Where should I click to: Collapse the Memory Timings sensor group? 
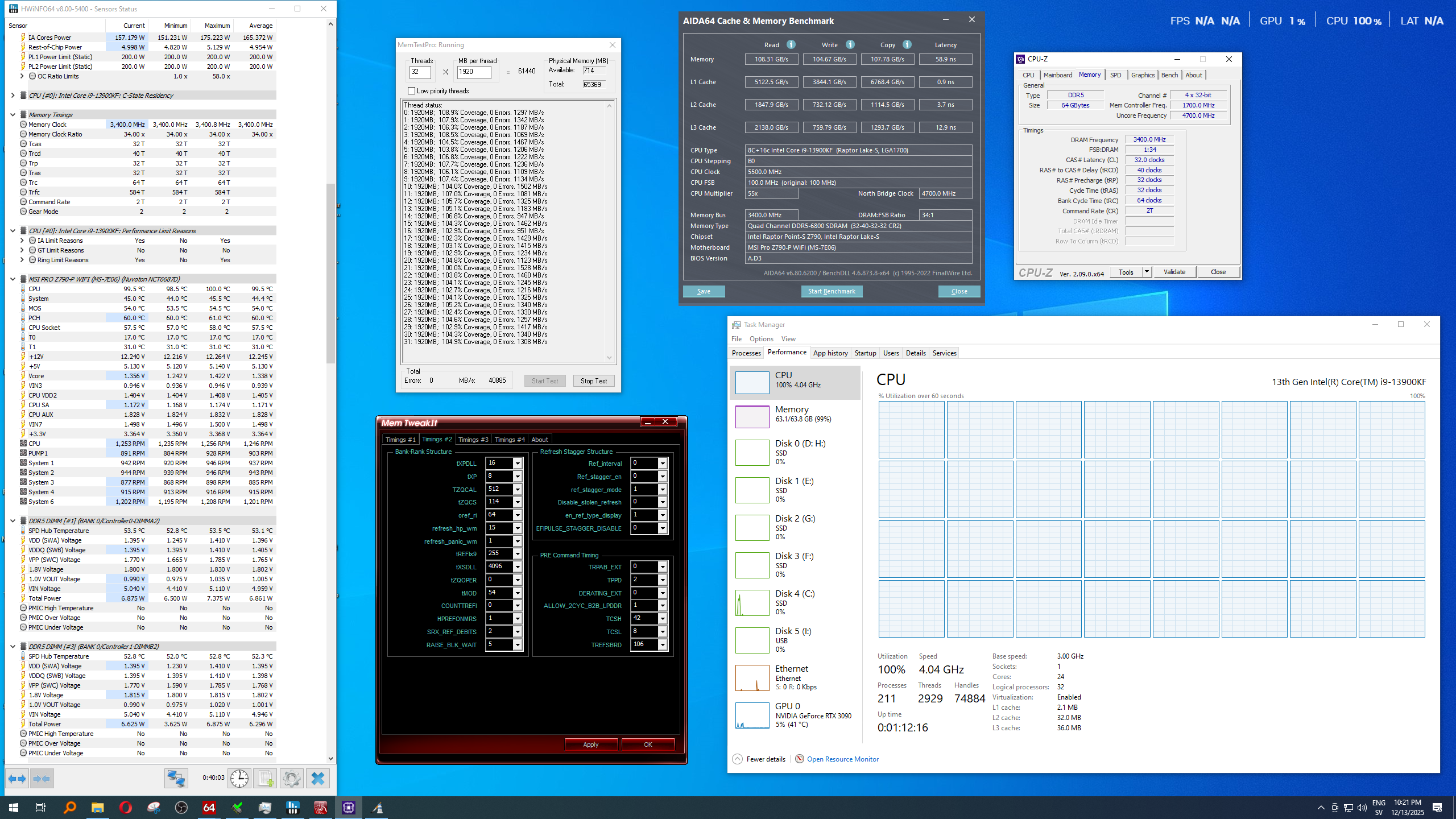[x=13, y=115]
